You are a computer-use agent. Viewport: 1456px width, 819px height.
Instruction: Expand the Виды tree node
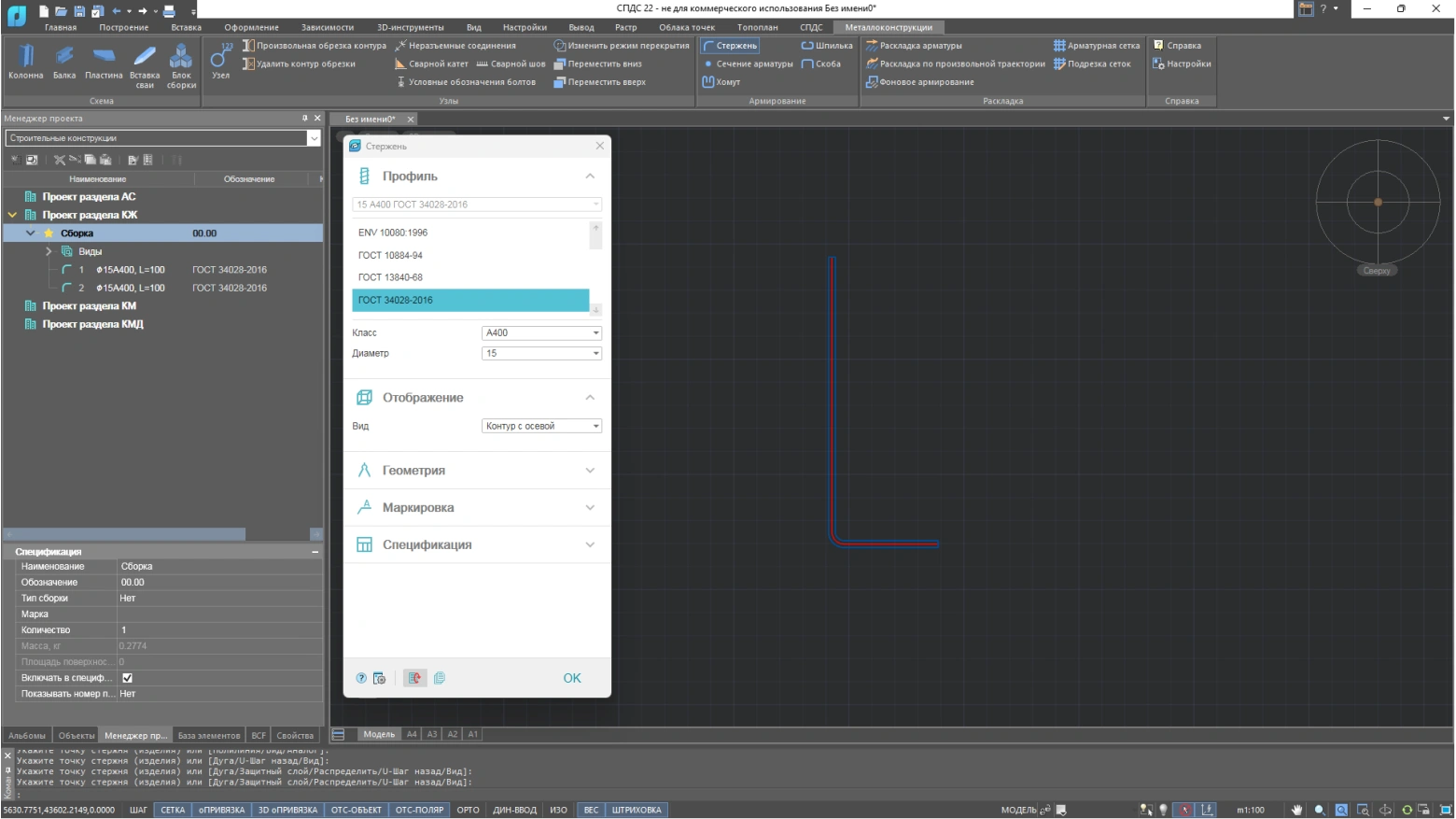coord(49,251)
